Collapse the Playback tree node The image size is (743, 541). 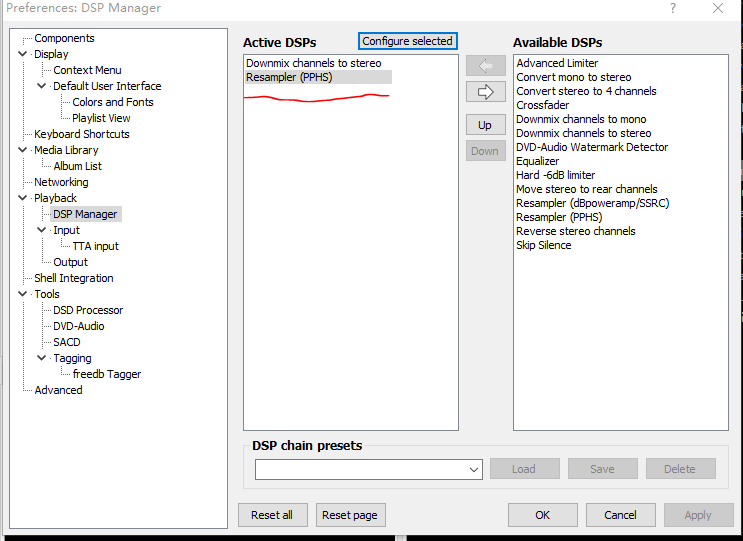pos(23,198)
